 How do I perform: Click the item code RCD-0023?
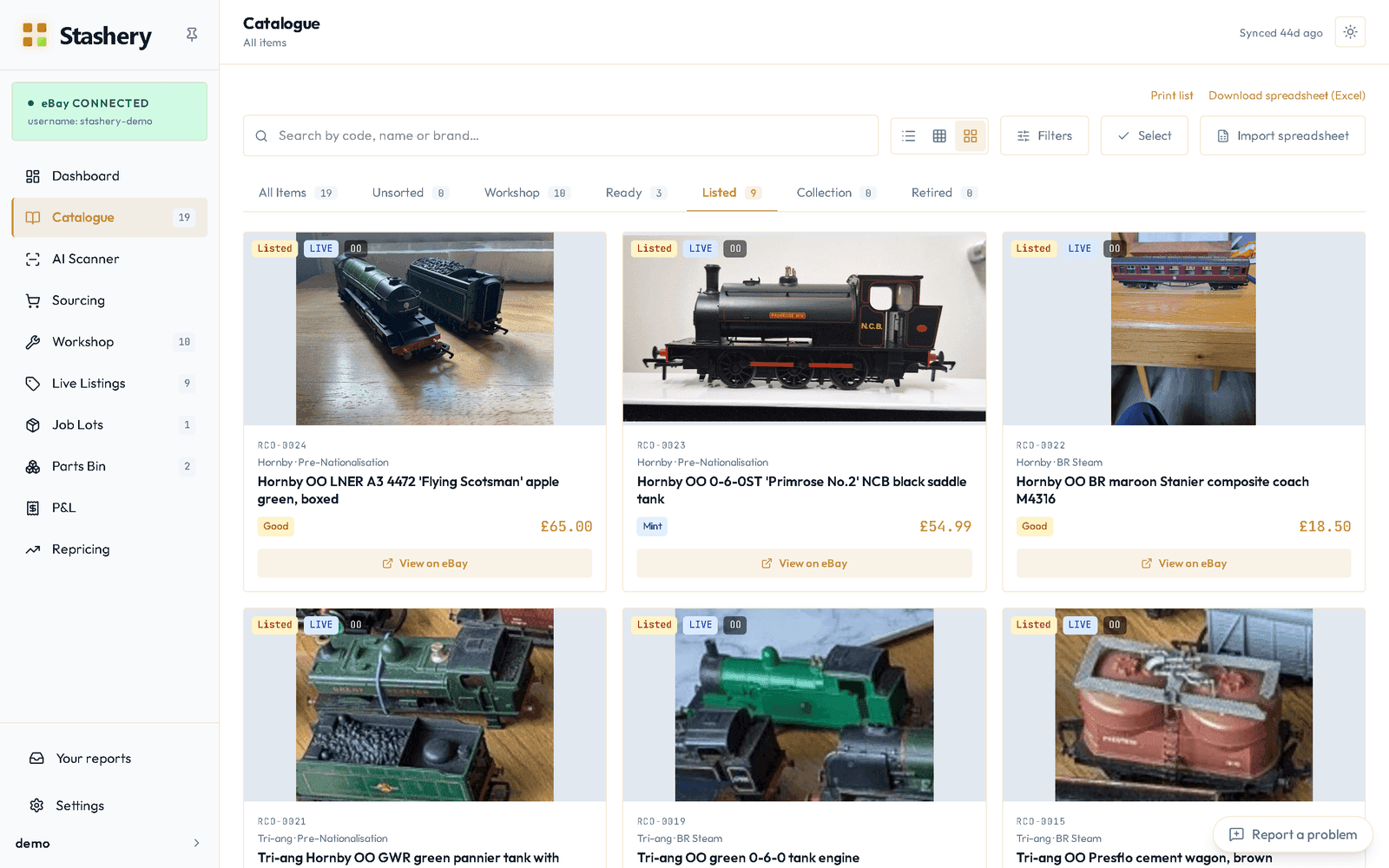point(662,445)
